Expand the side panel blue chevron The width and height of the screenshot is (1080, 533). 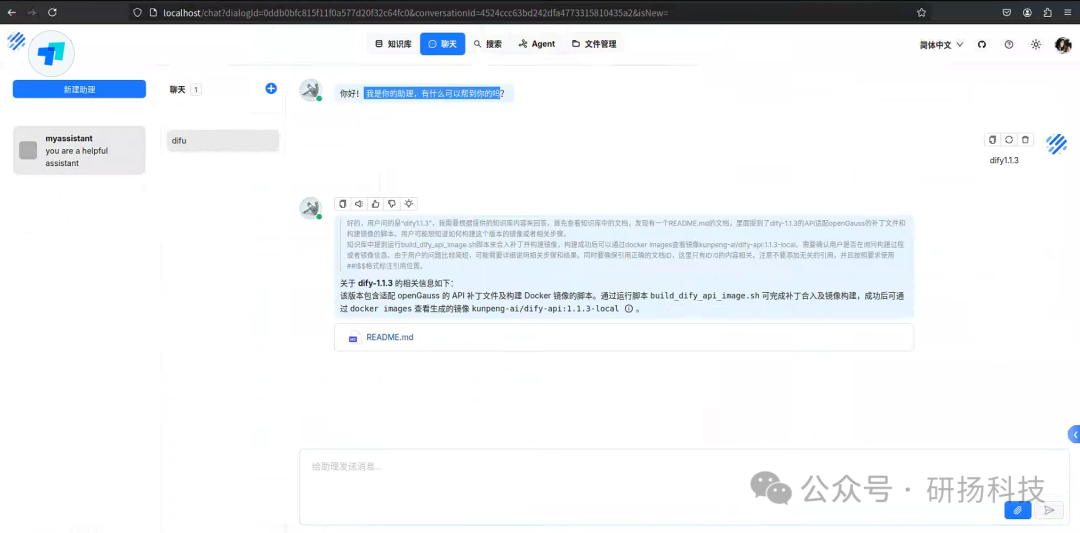[1074, 435]
